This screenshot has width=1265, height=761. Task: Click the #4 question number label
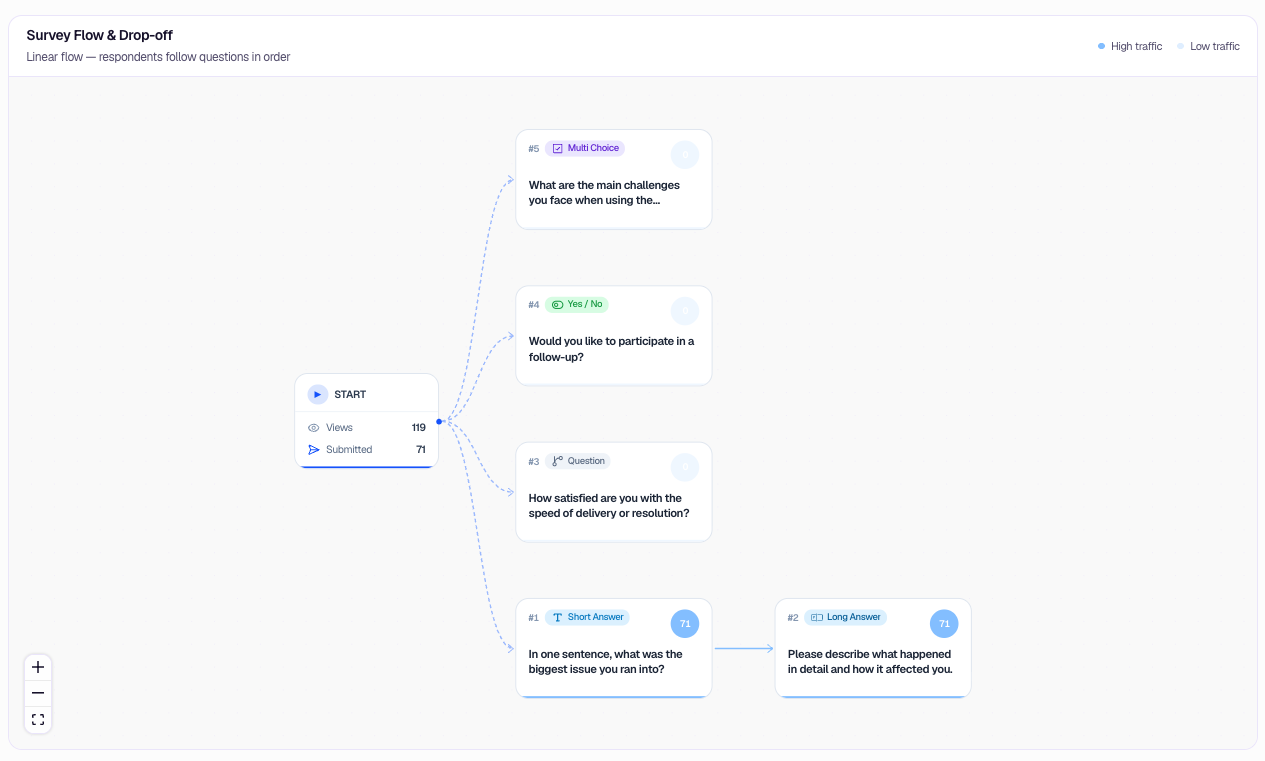tap(534, 305)
